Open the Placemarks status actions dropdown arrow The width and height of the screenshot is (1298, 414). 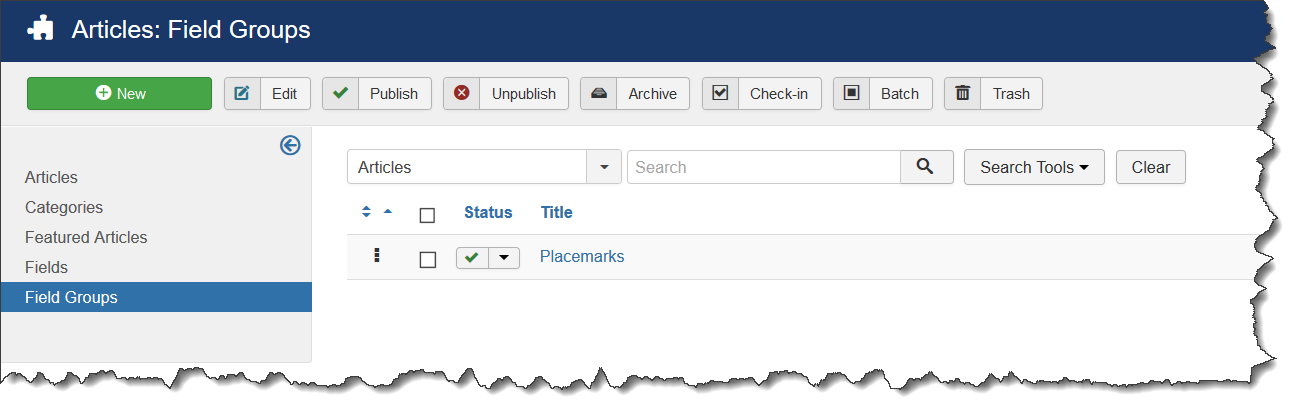click(503, 258)
